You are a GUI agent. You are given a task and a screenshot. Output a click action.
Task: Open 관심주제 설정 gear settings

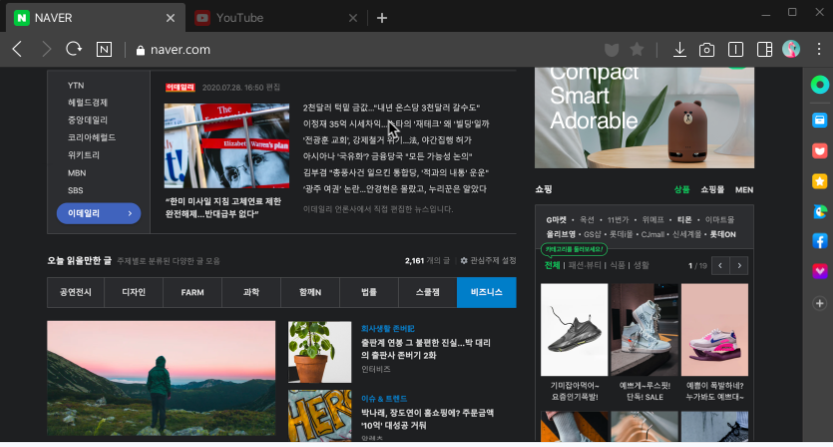tap(488, 260)
